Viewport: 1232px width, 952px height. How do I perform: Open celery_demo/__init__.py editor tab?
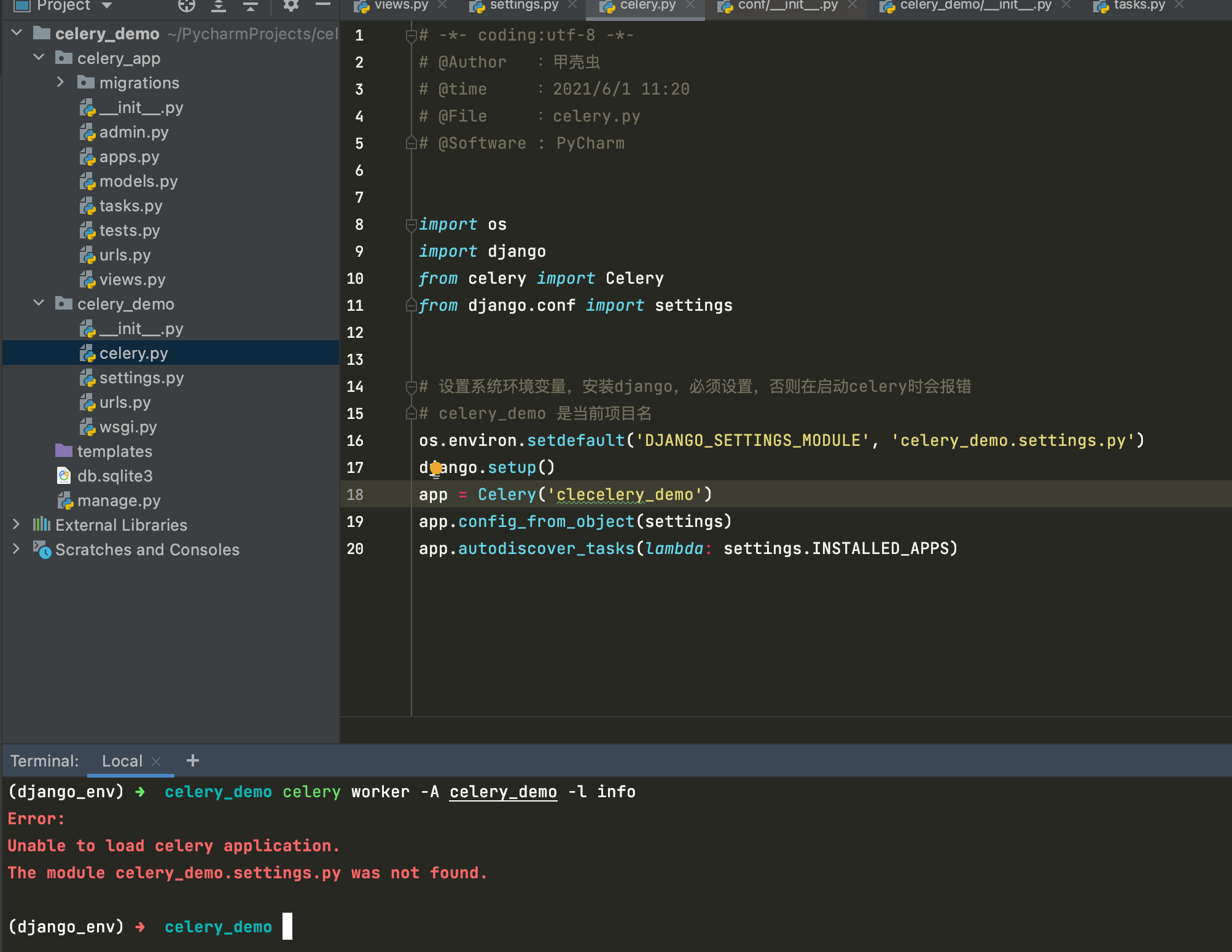tap(975, 6)
